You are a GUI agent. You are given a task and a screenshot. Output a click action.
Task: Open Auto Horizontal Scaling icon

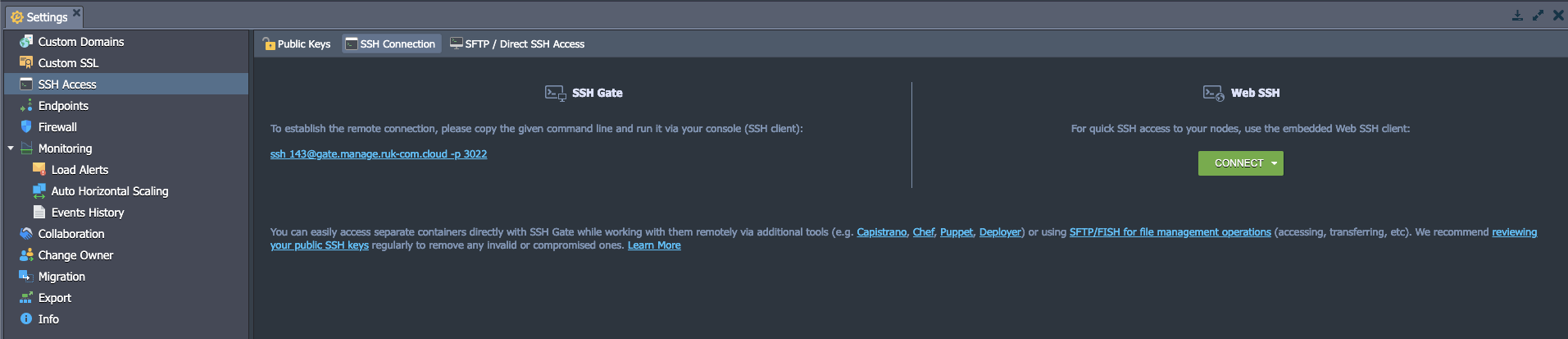tap(39, 190)
